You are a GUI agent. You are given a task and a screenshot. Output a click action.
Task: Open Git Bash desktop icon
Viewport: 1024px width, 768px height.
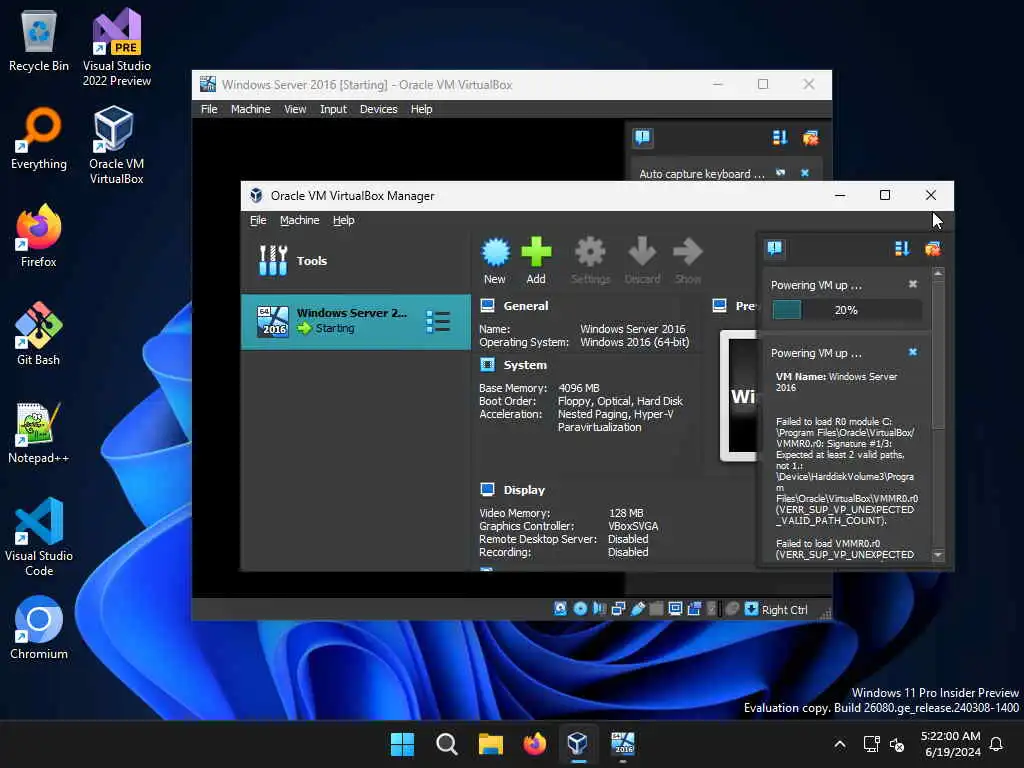point(39,334)
